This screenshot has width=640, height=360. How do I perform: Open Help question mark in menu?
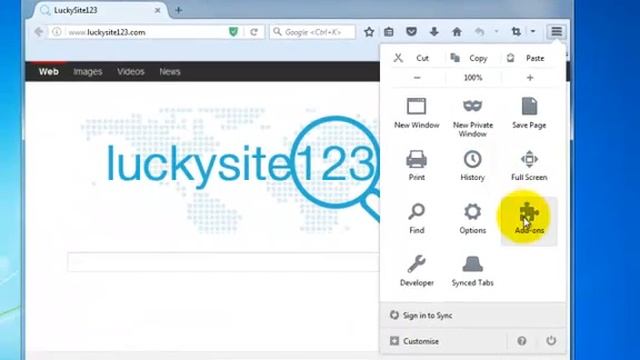point(522,341)
